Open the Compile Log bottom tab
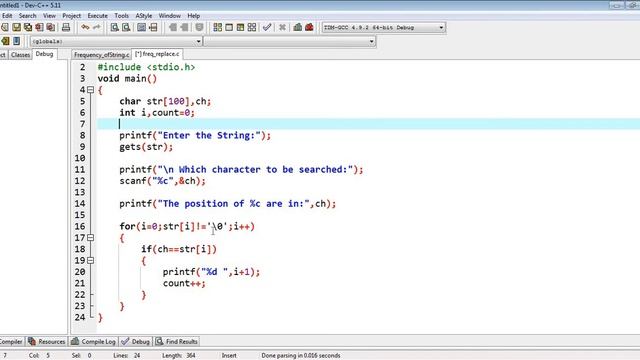The image size is (640, 360). tap(94, 342)
